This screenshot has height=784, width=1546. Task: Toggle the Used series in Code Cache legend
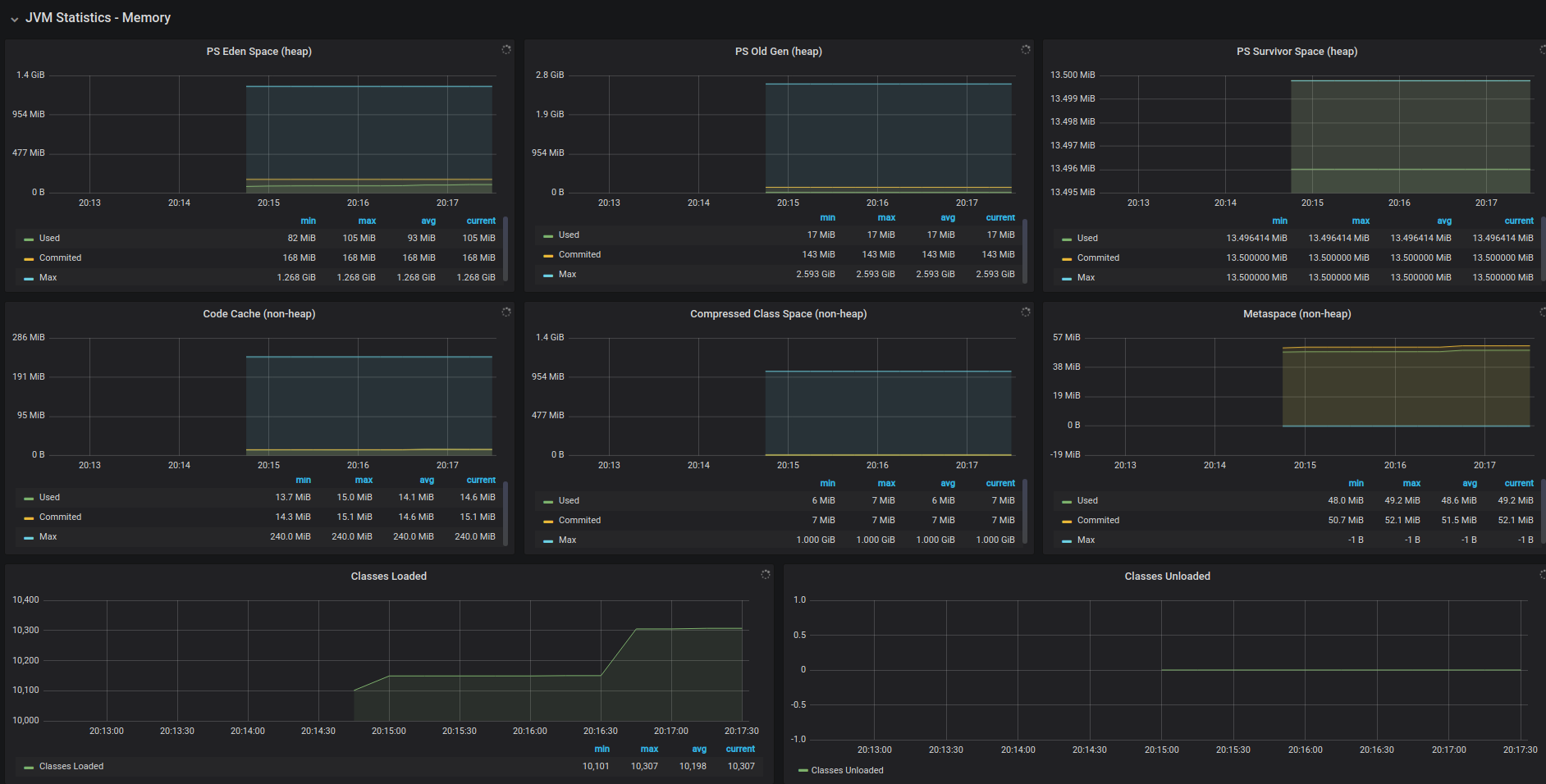tap(49, 498)
